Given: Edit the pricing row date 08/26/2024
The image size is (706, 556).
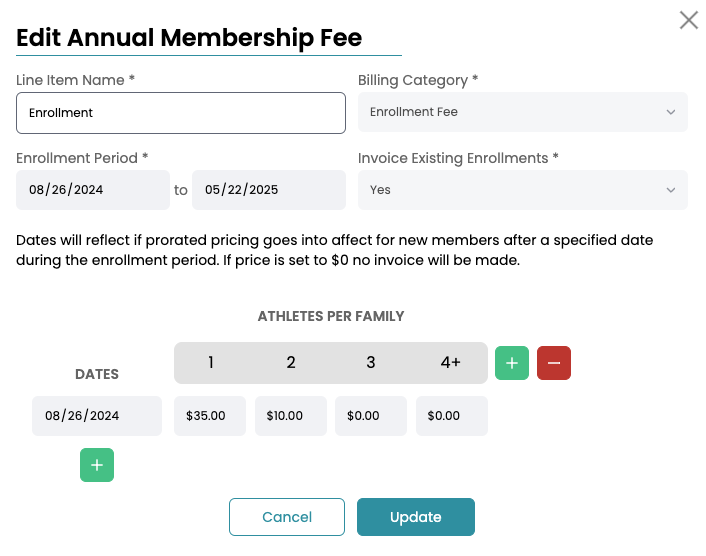Looking at the screenshot, I should [x=97, y=416].
